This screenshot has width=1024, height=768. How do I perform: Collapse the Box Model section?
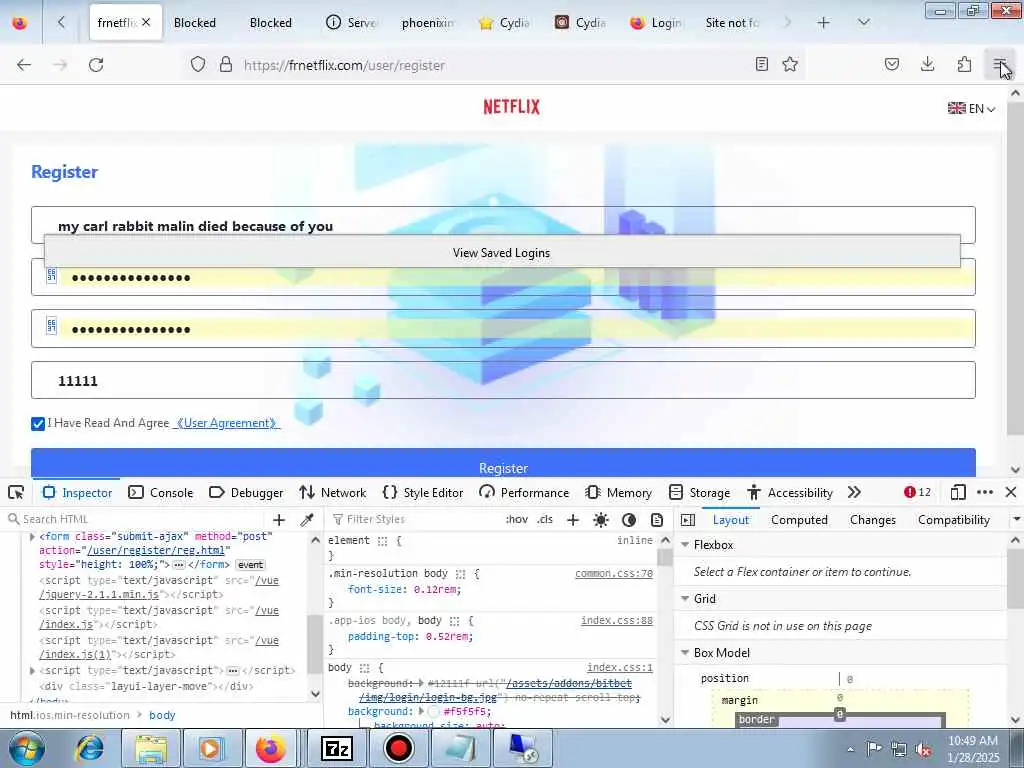coord(685,653)
